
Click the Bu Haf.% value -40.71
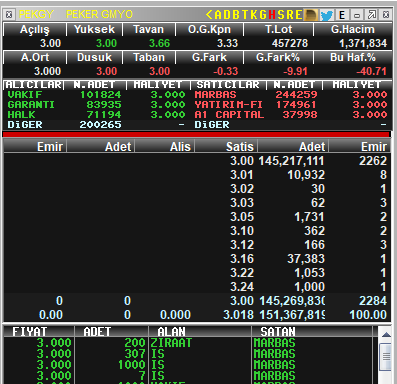pos(371,71)
